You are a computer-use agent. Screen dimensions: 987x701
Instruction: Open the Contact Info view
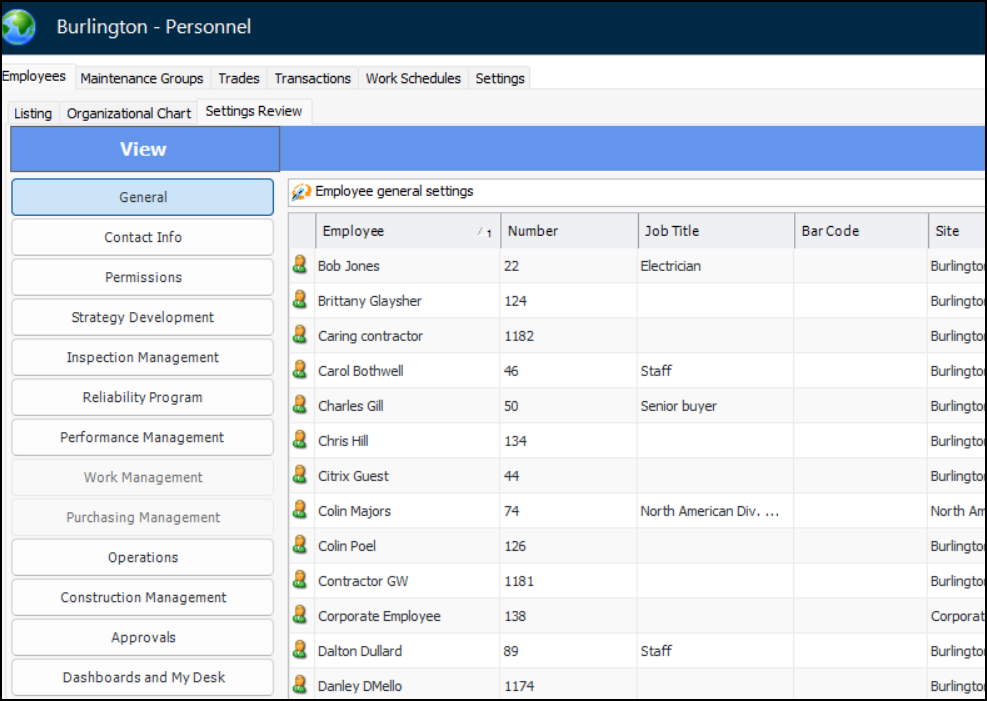click(x=143, y=237)
